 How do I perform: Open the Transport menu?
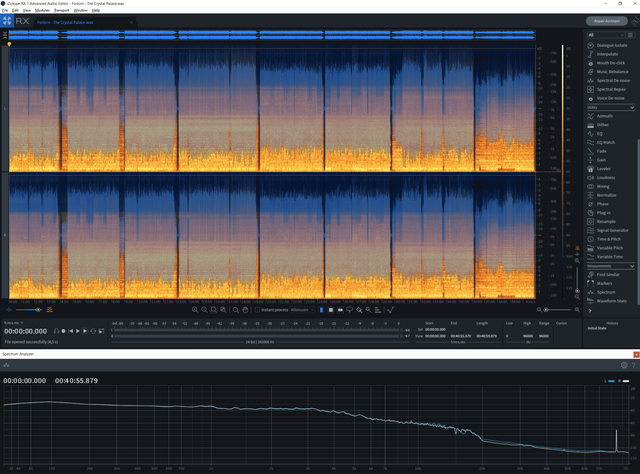62,10
